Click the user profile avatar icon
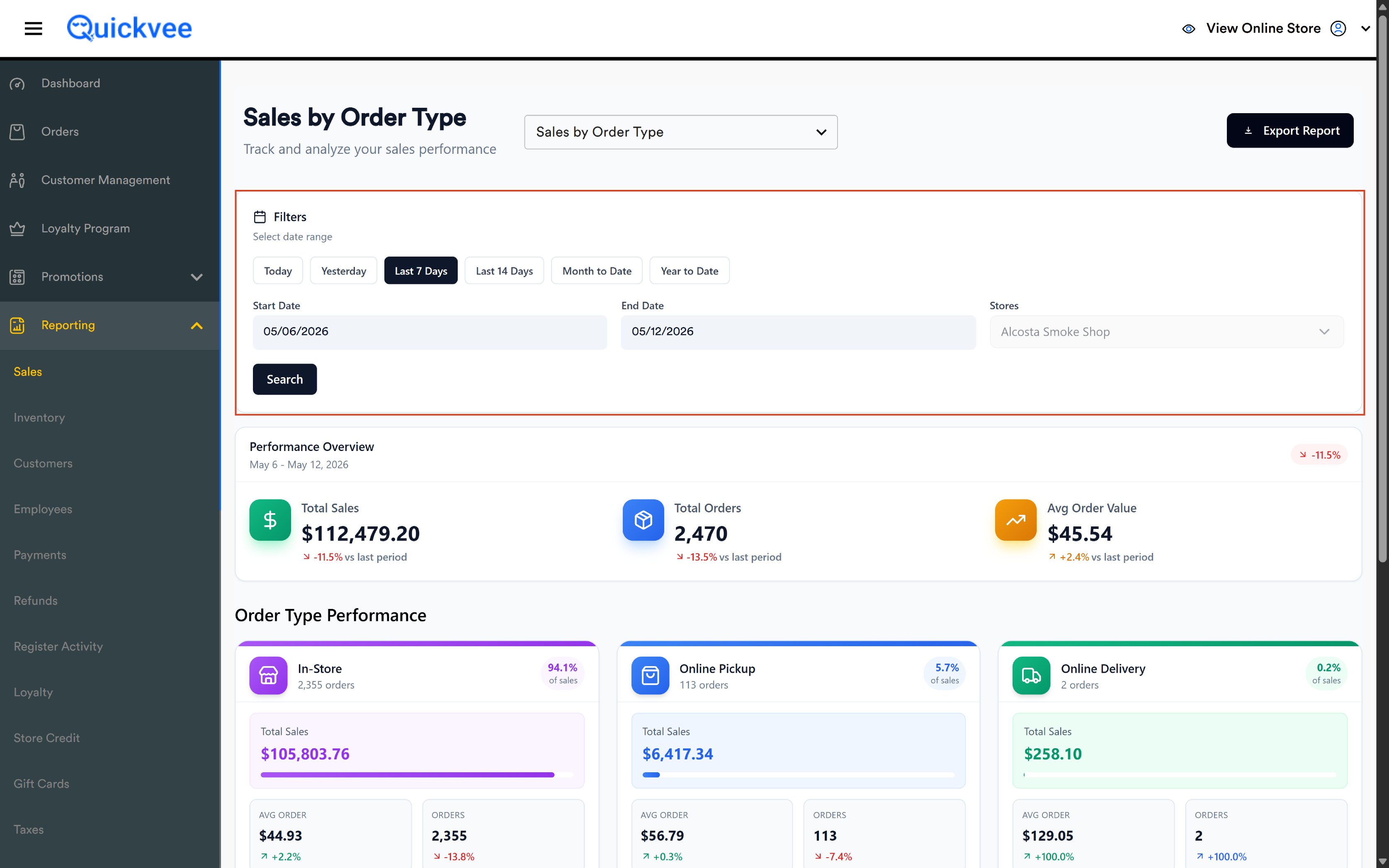The height and width of the screenshot is (868, 1389). pyautogui.click(x=1338, y=28)
